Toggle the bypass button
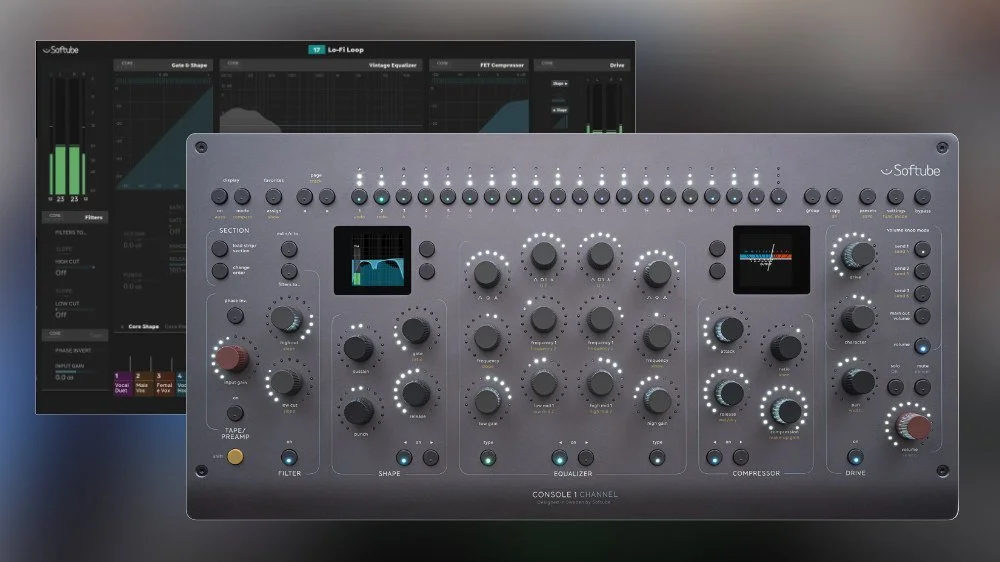The height and width of the screenshot is (562, 1000). (x=922, y=196)
